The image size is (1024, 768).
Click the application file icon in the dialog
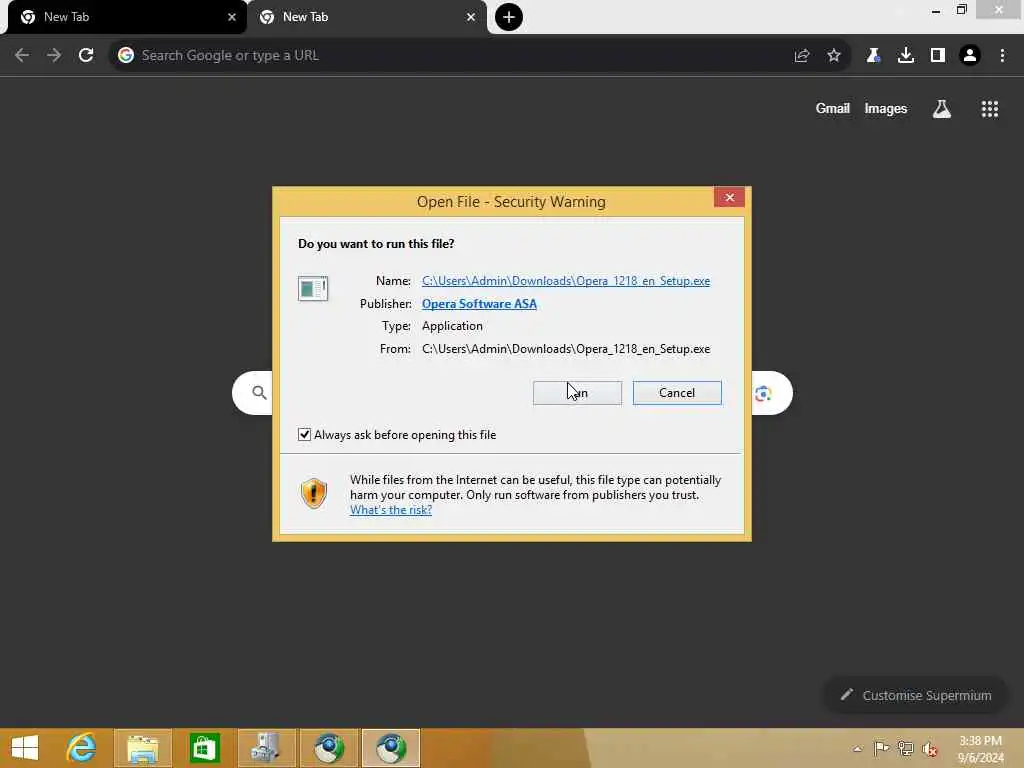tap(313, 288)
